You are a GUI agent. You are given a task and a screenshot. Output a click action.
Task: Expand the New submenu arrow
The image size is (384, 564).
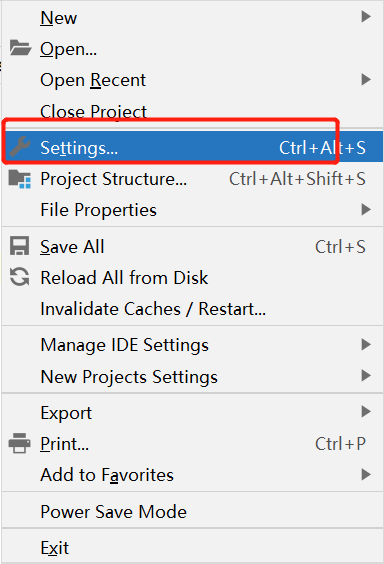click(366, 17)
